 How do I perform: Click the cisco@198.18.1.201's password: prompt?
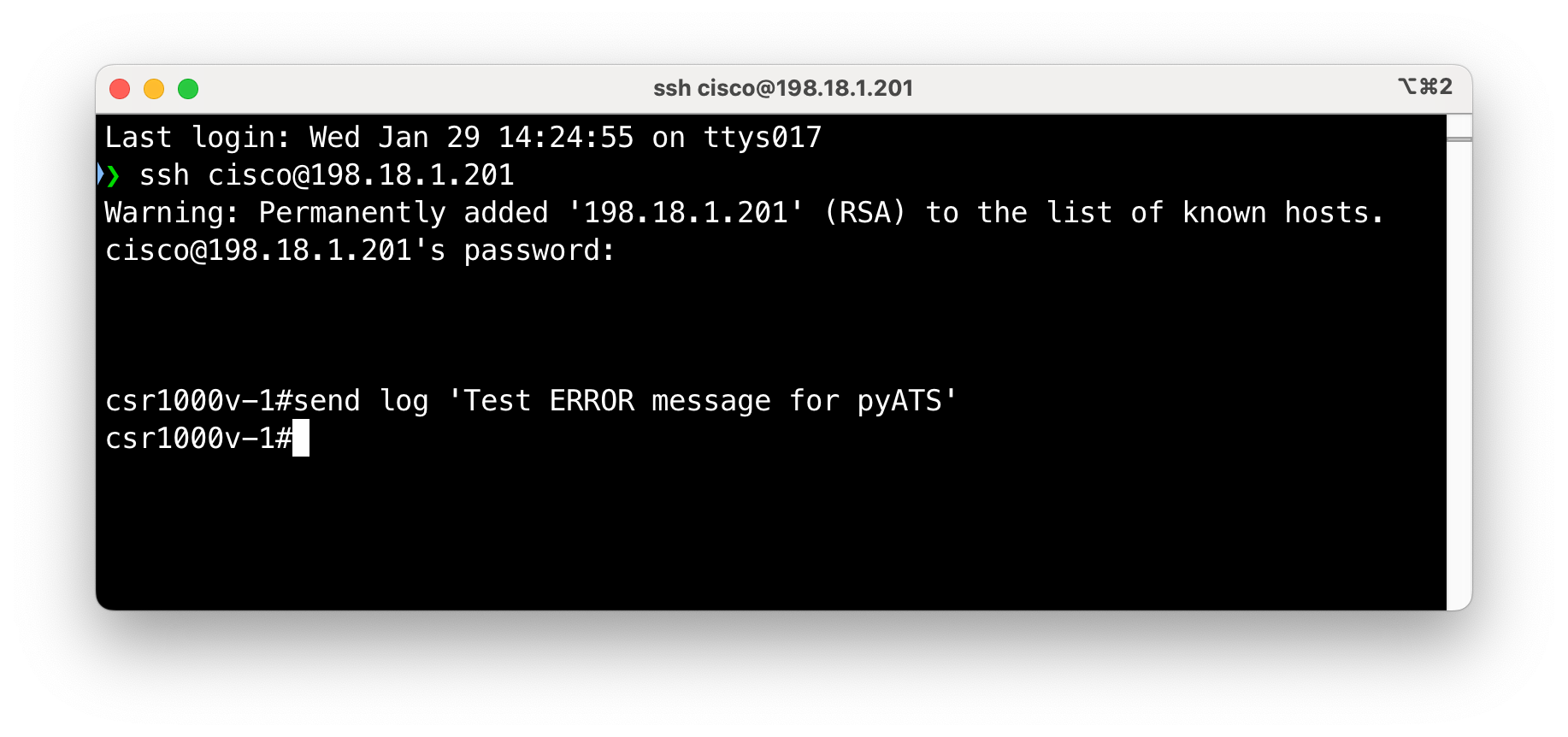point(360,251)
